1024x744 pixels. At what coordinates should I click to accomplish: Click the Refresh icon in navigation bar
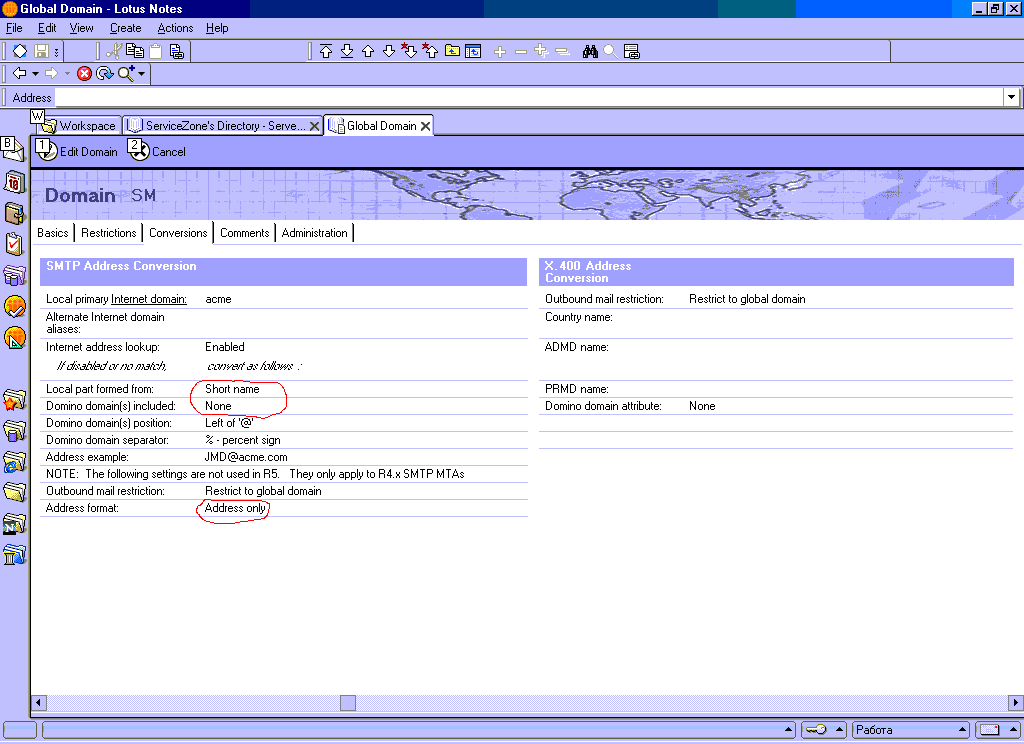tap(105, 74)
